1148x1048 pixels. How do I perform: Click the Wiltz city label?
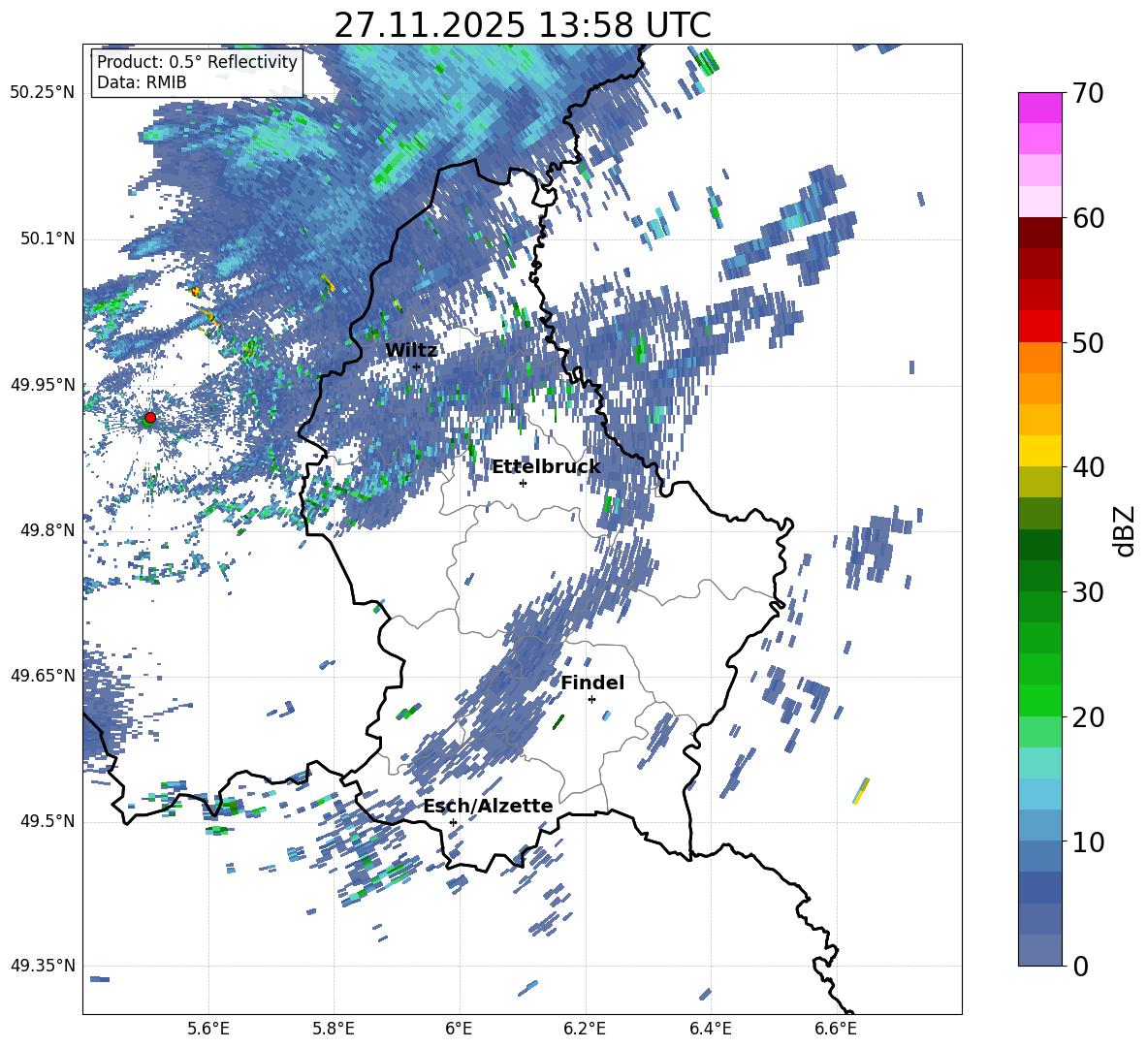[x=411, y=350]
